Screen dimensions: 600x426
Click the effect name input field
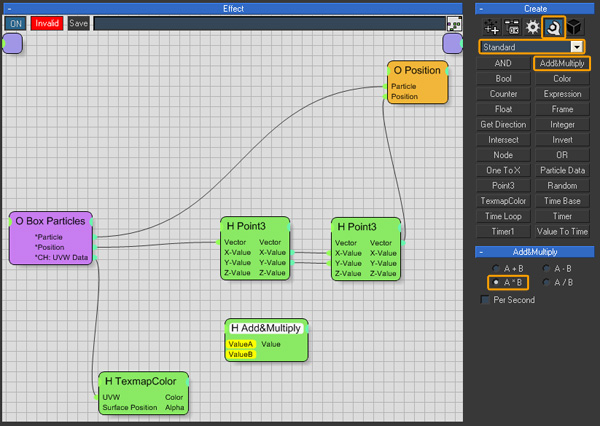tap(269, 23)
